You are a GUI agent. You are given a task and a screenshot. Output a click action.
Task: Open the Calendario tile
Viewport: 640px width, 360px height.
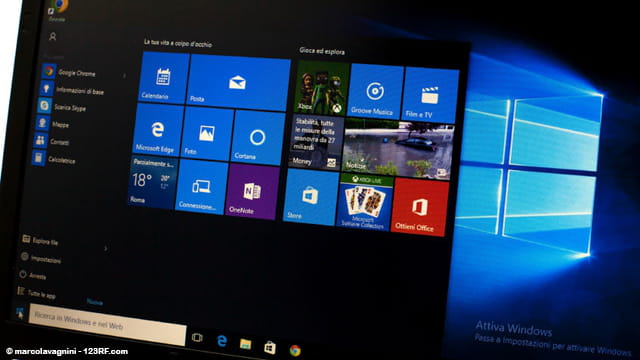[x=163, y=78]
